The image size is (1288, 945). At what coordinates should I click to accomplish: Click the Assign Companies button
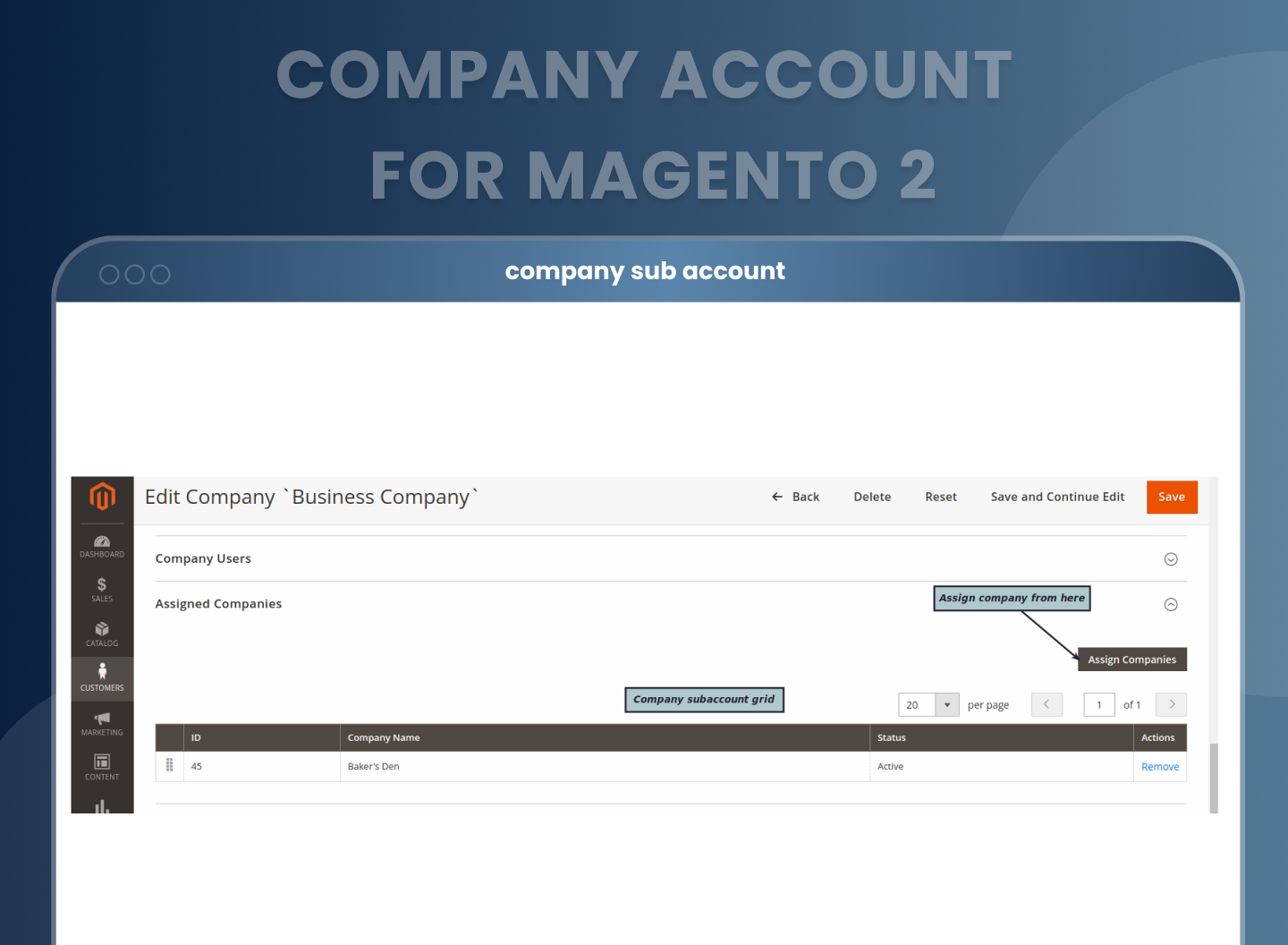tap(1131, 660)
